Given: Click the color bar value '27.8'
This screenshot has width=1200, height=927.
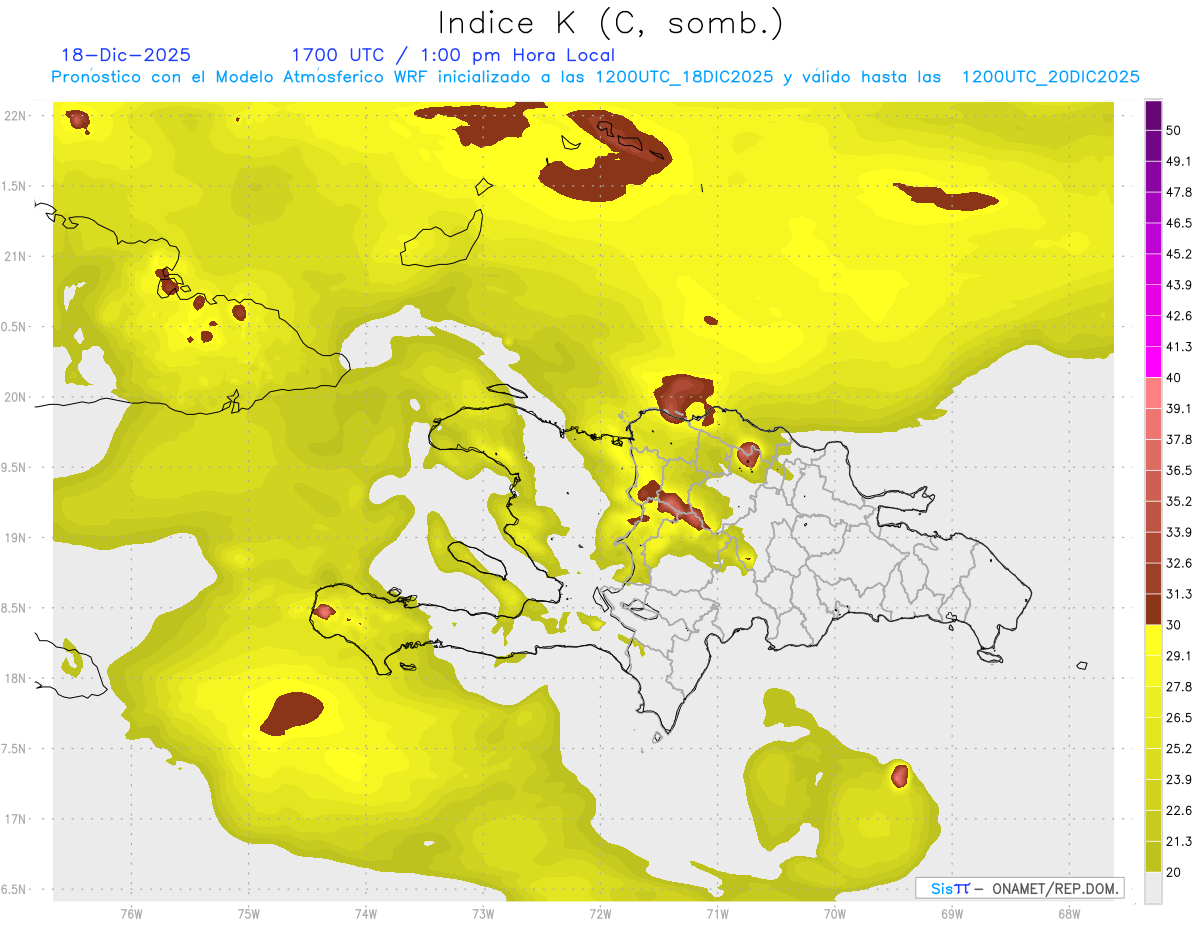Looking at the screenshot, I should coord(1178,687).
